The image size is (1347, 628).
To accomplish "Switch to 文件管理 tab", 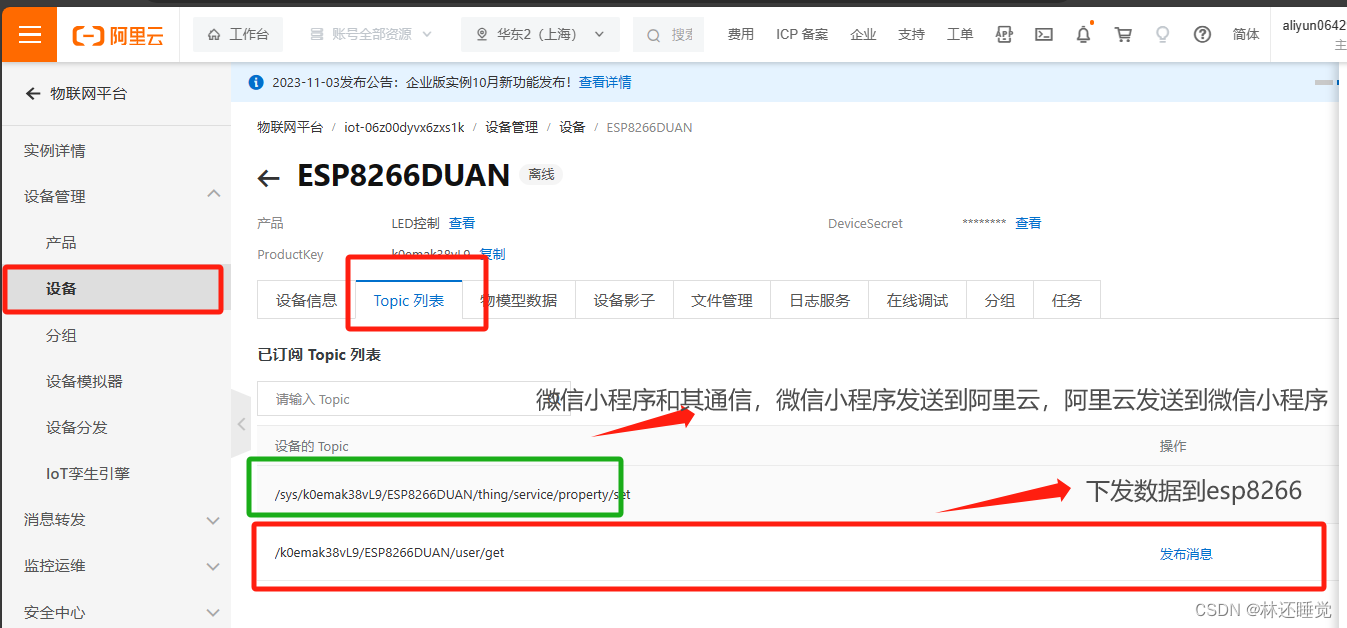I will pyautogui.click(x=722, y=300).
